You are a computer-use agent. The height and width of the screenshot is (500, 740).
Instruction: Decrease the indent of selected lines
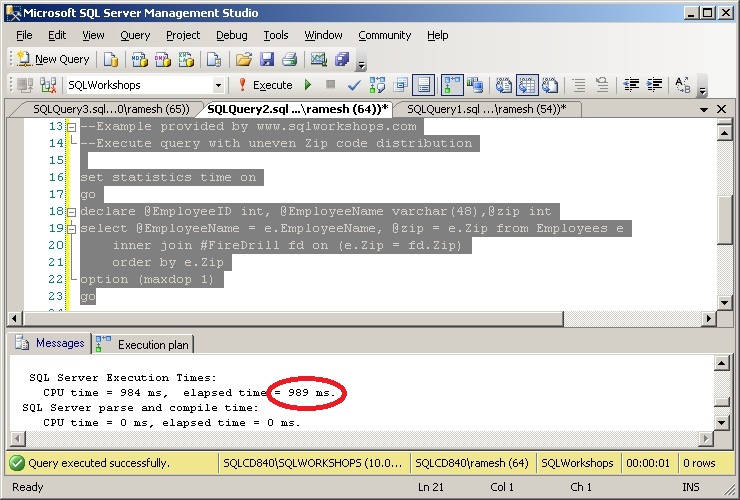(x=631, y=85)
